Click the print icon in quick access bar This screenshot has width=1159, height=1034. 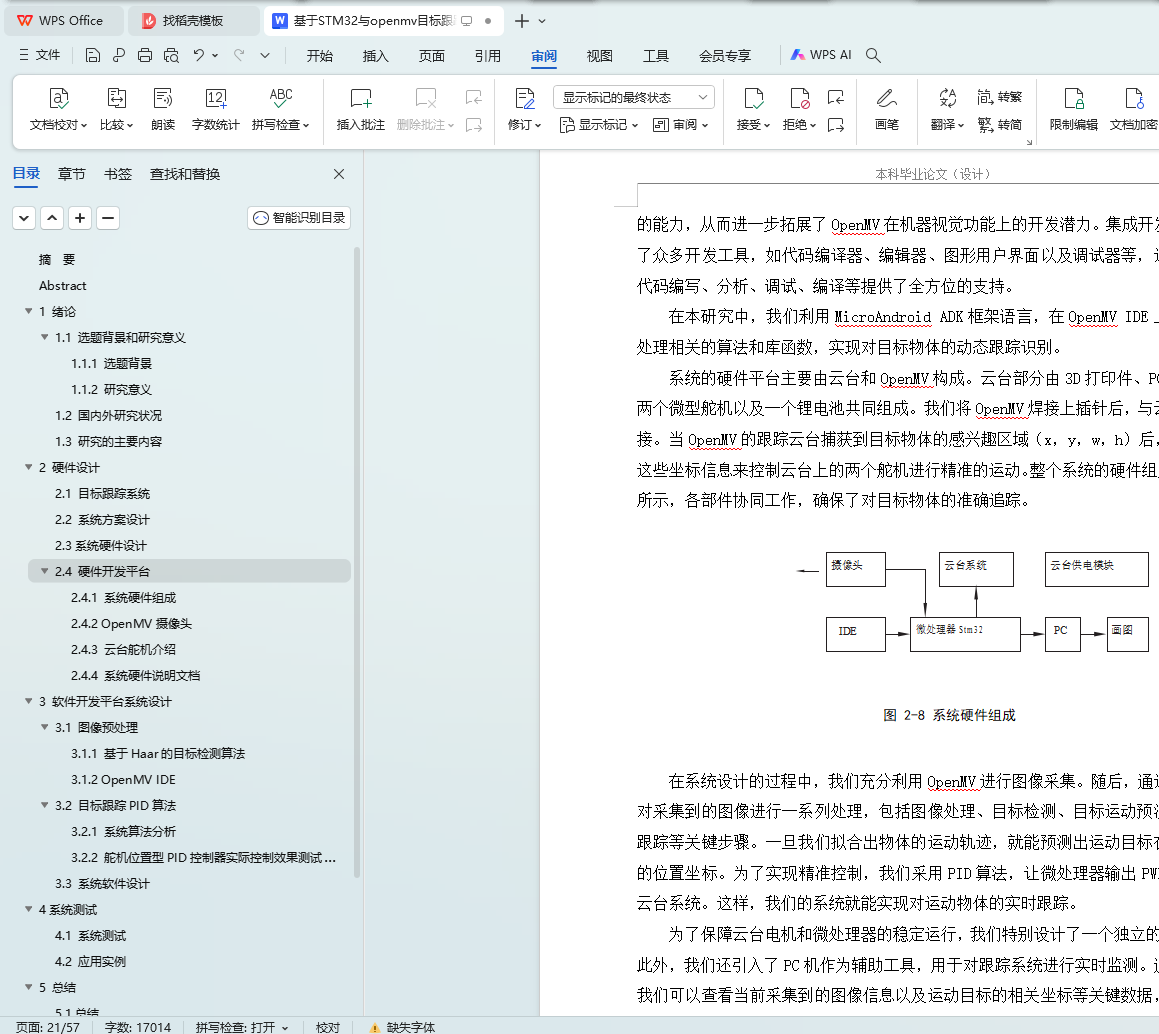[x=145, y=55]
